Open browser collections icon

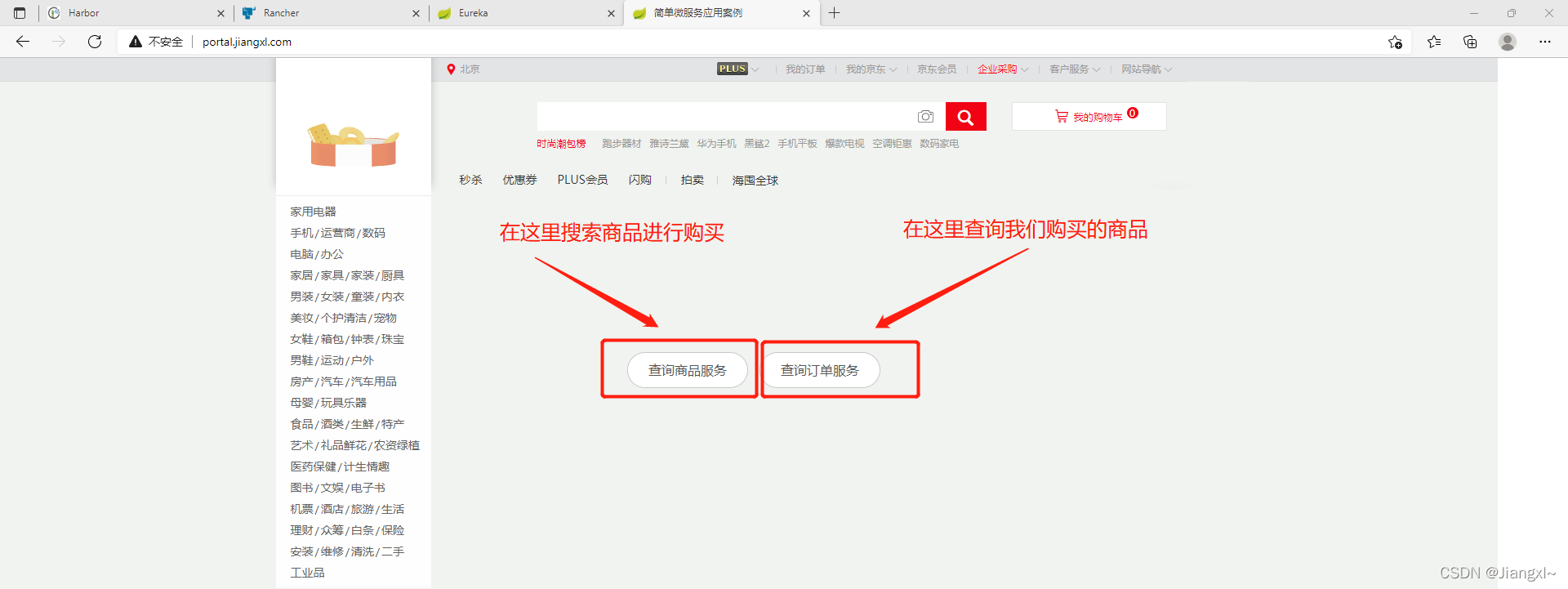coord(1470,42)
